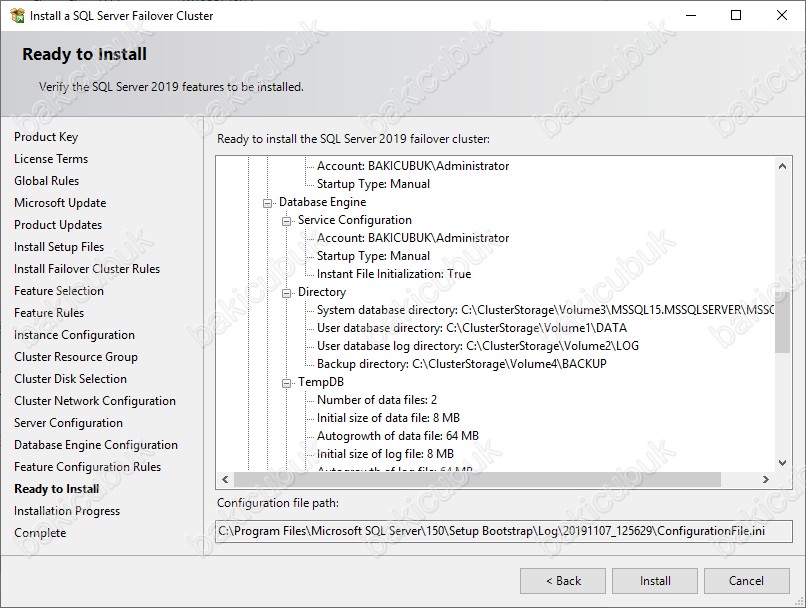The image size is (806, 608).
Task: Cancel the SQL Server setup
Action: (746, 581)
